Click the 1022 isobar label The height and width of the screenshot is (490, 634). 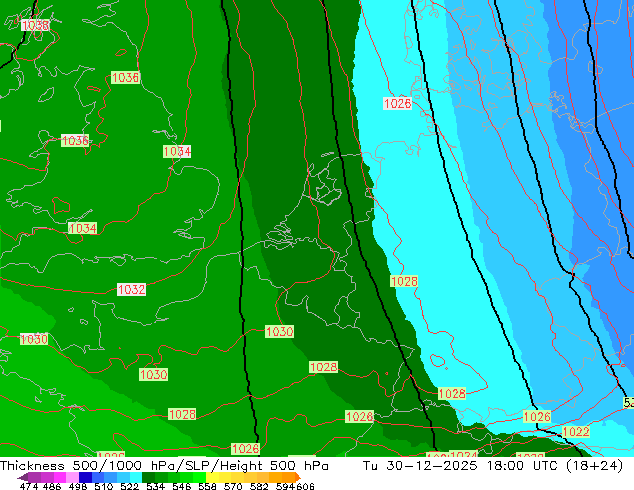coord(576,432)
